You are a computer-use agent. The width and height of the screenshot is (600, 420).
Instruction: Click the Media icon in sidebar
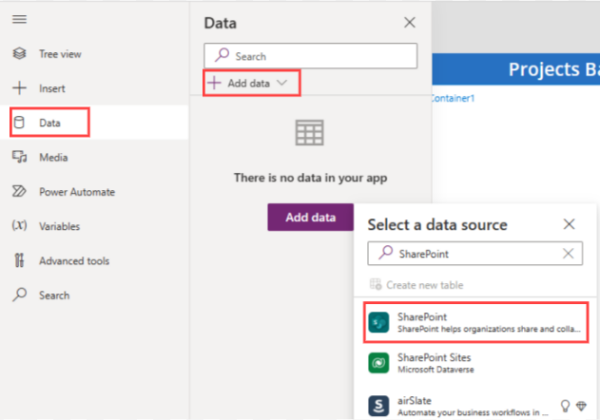pos(19,157)
